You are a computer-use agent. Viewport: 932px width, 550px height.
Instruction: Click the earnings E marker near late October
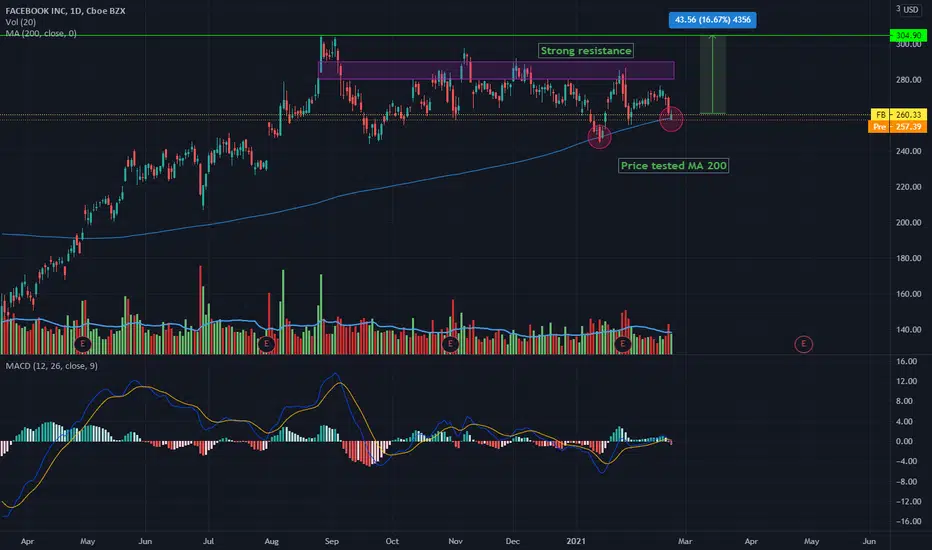(450, 344)
